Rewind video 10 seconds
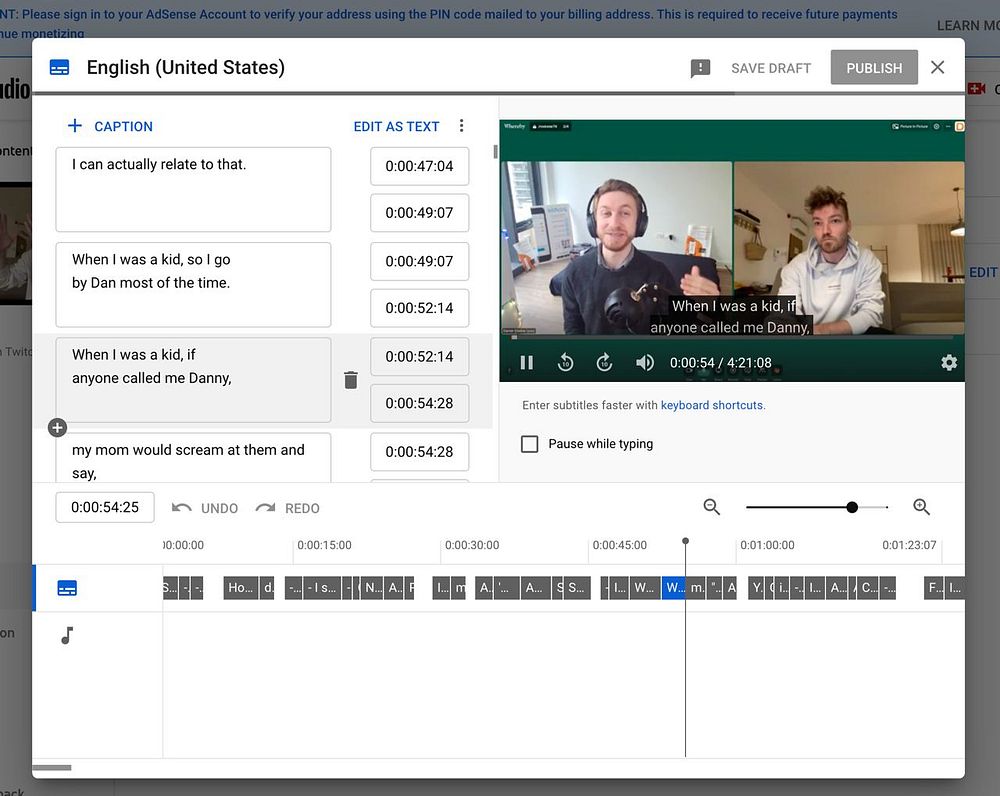 [x=565, y=363]
